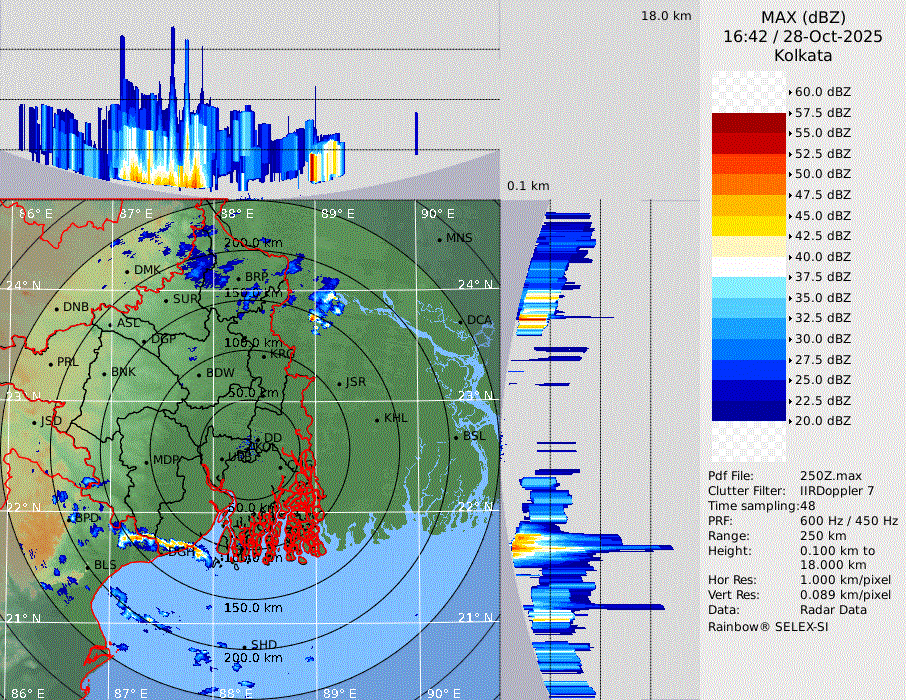Click the 0.1 km height label
The height and width of the screenshot is (700, 906).
[528, 186]
